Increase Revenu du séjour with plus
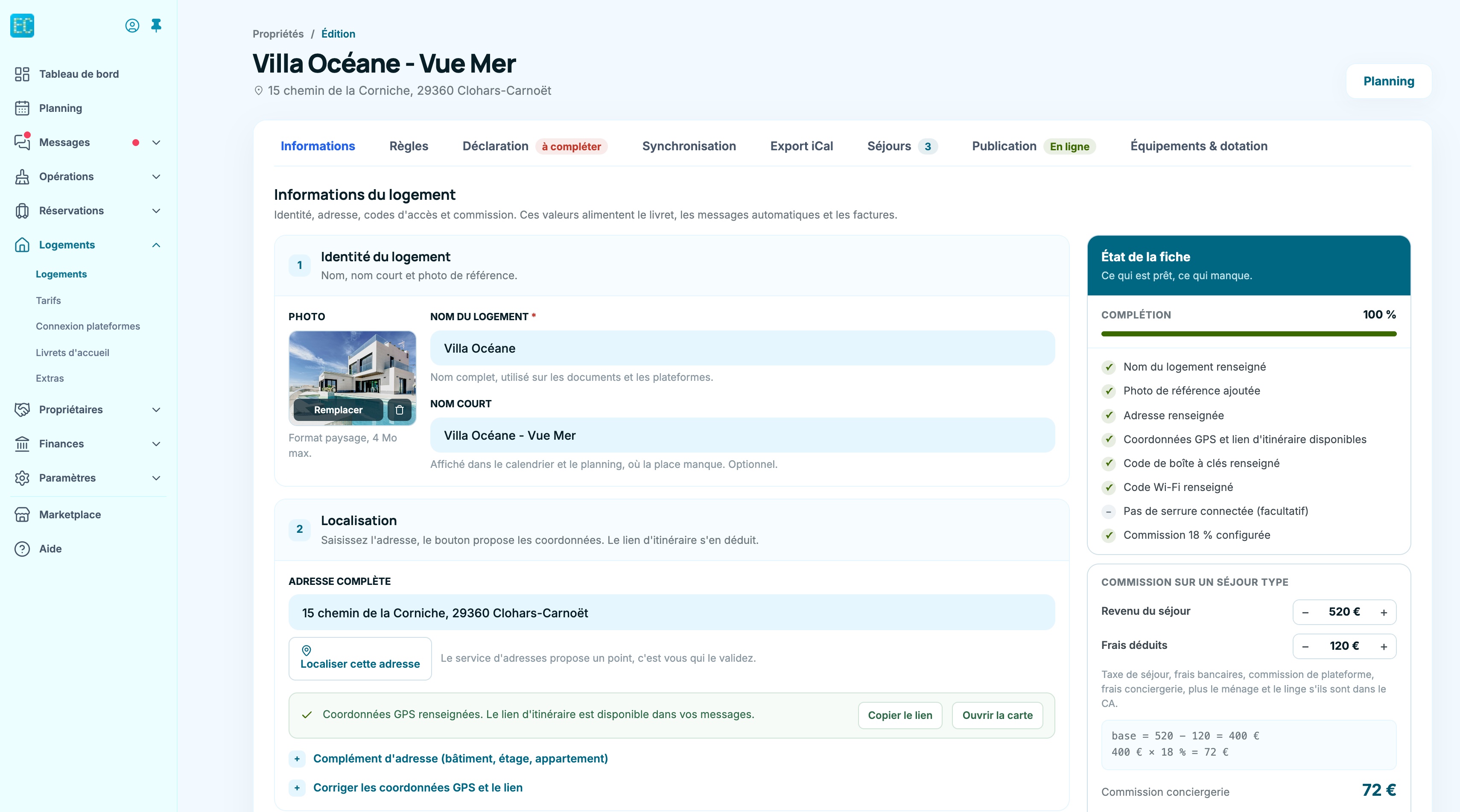The width and height of the screenshot is (1460, 812). [x=1384, y=613]
